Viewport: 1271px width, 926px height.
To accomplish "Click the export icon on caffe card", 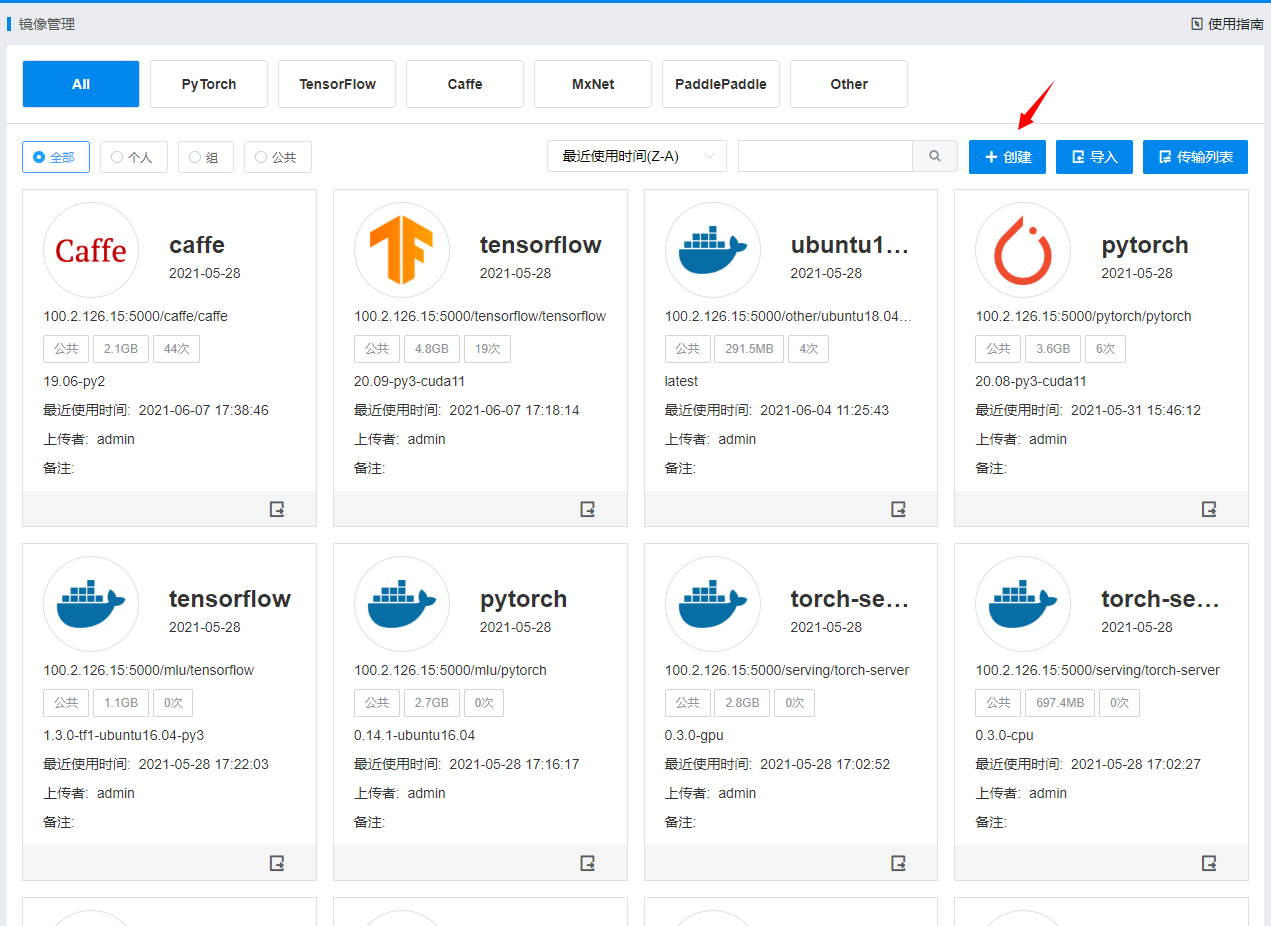I will tap(277, 509).
